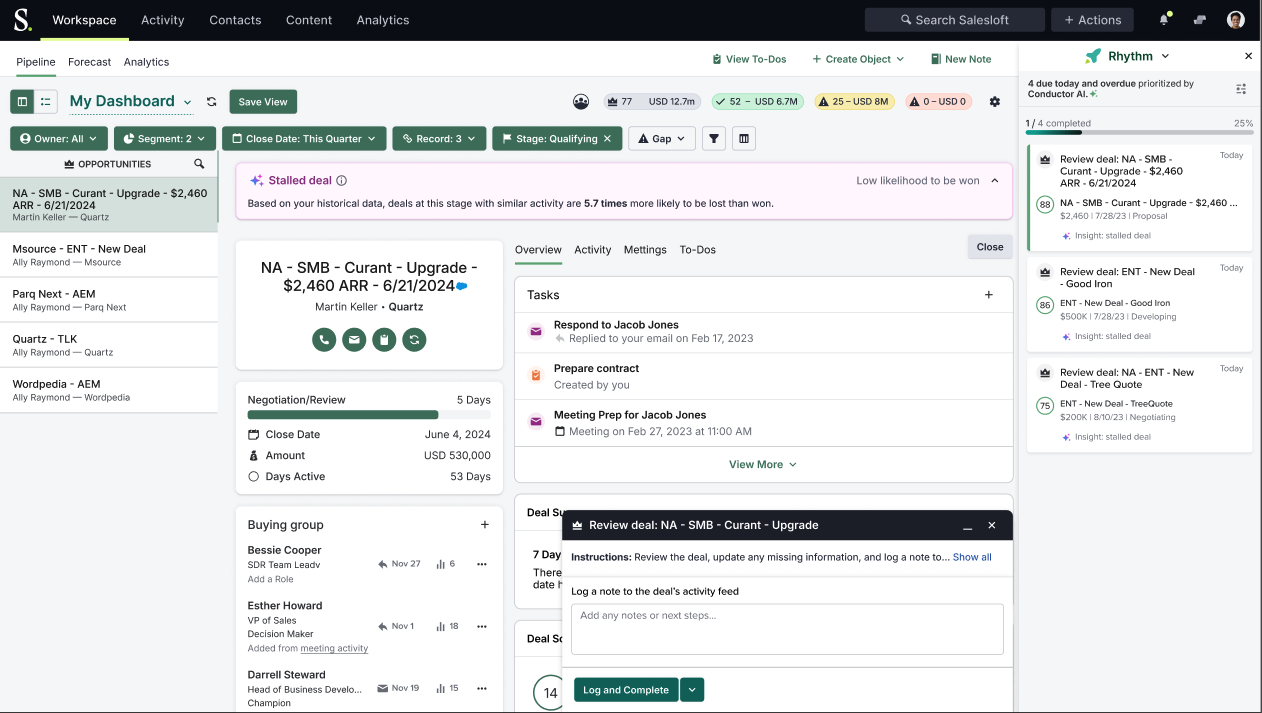Open Rhythm filter settings icon

tap(1241, 89)
